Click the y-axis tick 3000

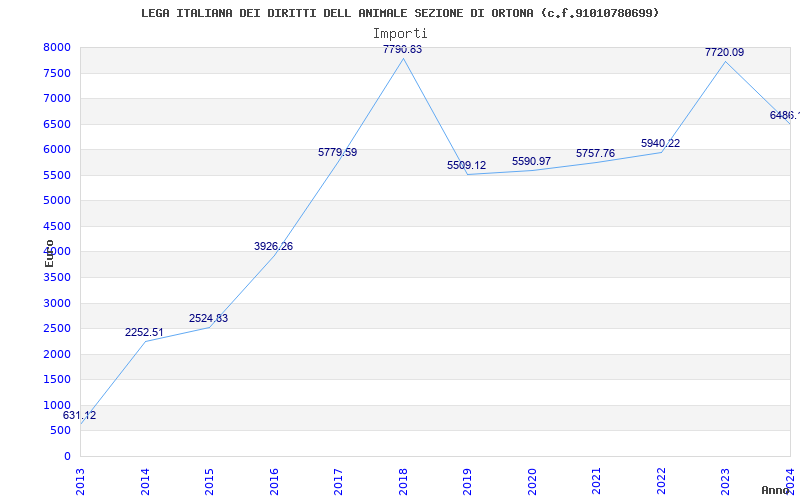coord(57,303)
